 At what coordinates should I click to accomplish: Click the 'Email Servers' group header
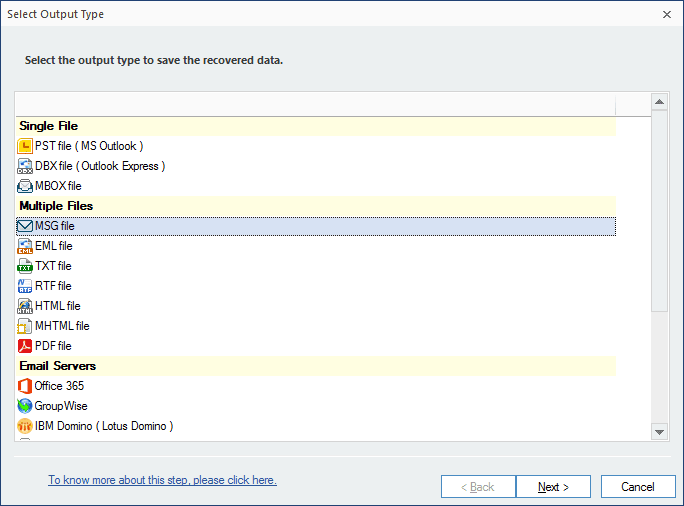click(316, 366)
